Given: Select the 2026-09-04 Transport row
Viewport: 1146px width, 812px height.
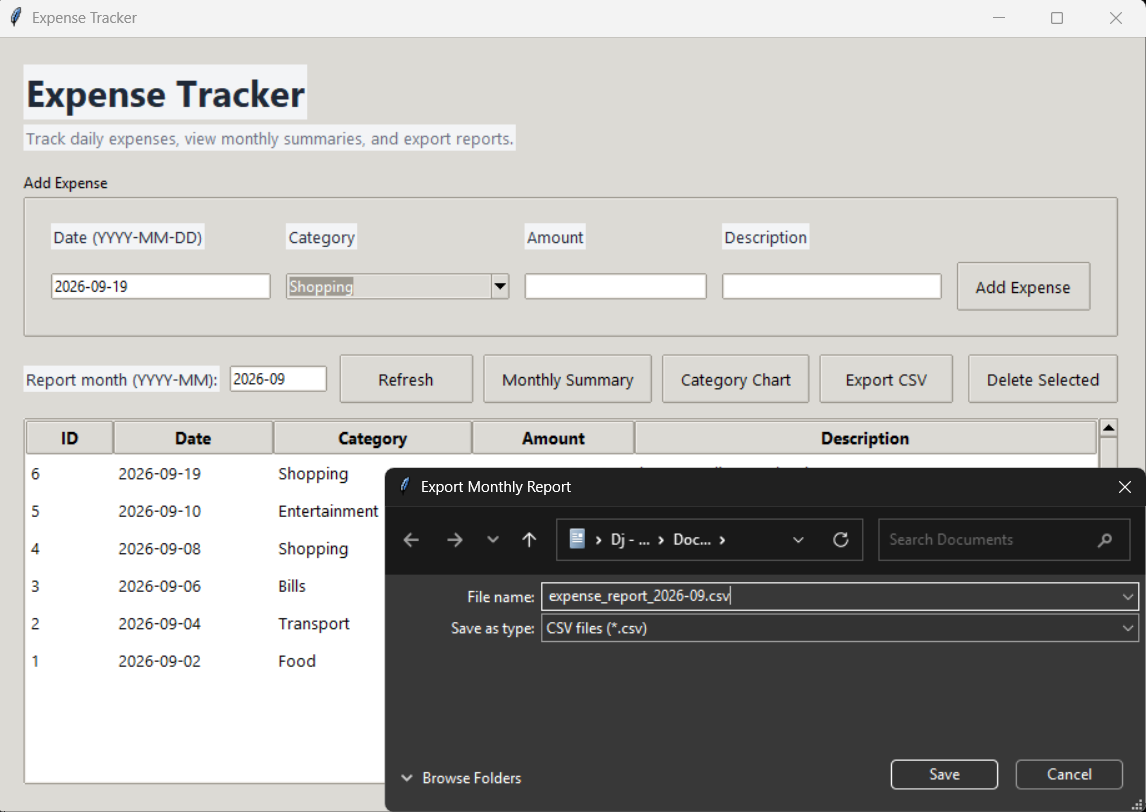Looking at the screenshot, I should point(205,623).
